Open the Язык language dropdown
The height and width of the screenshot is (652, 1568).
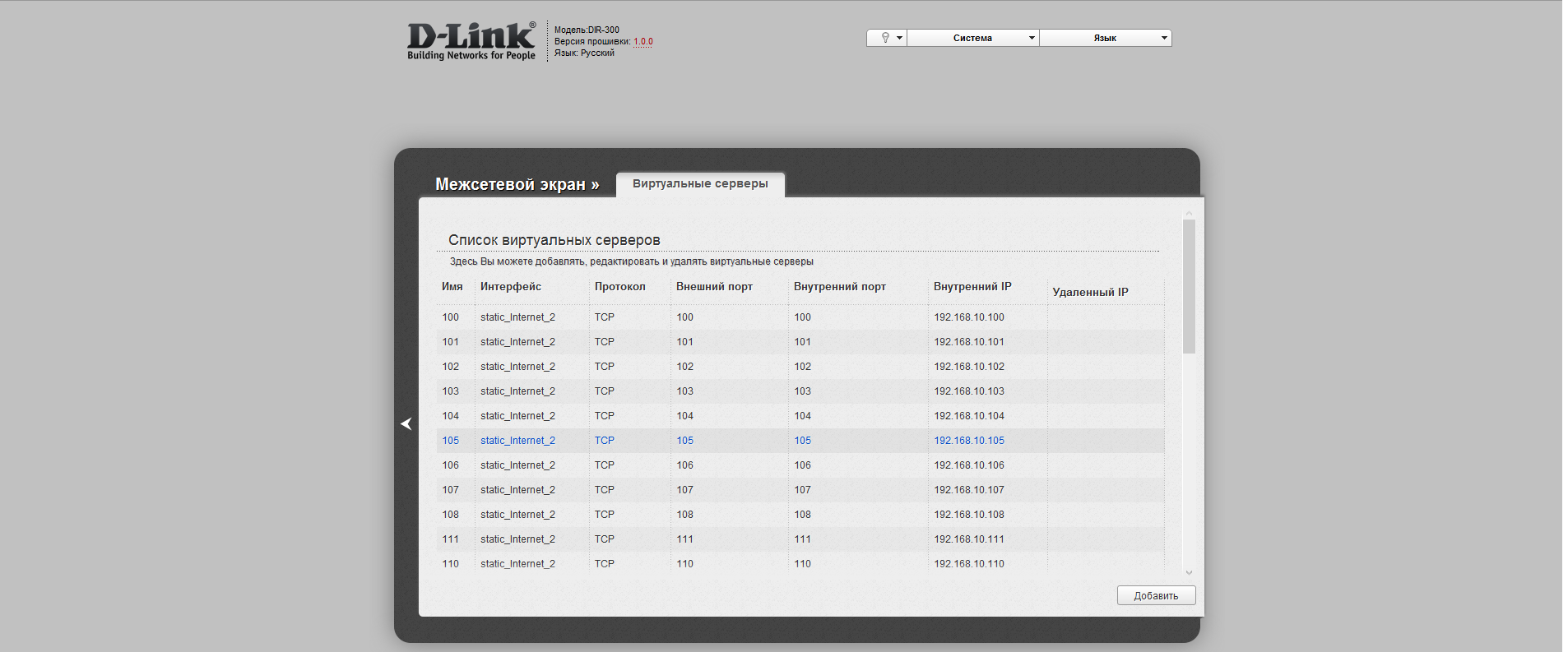(1105, 38)
